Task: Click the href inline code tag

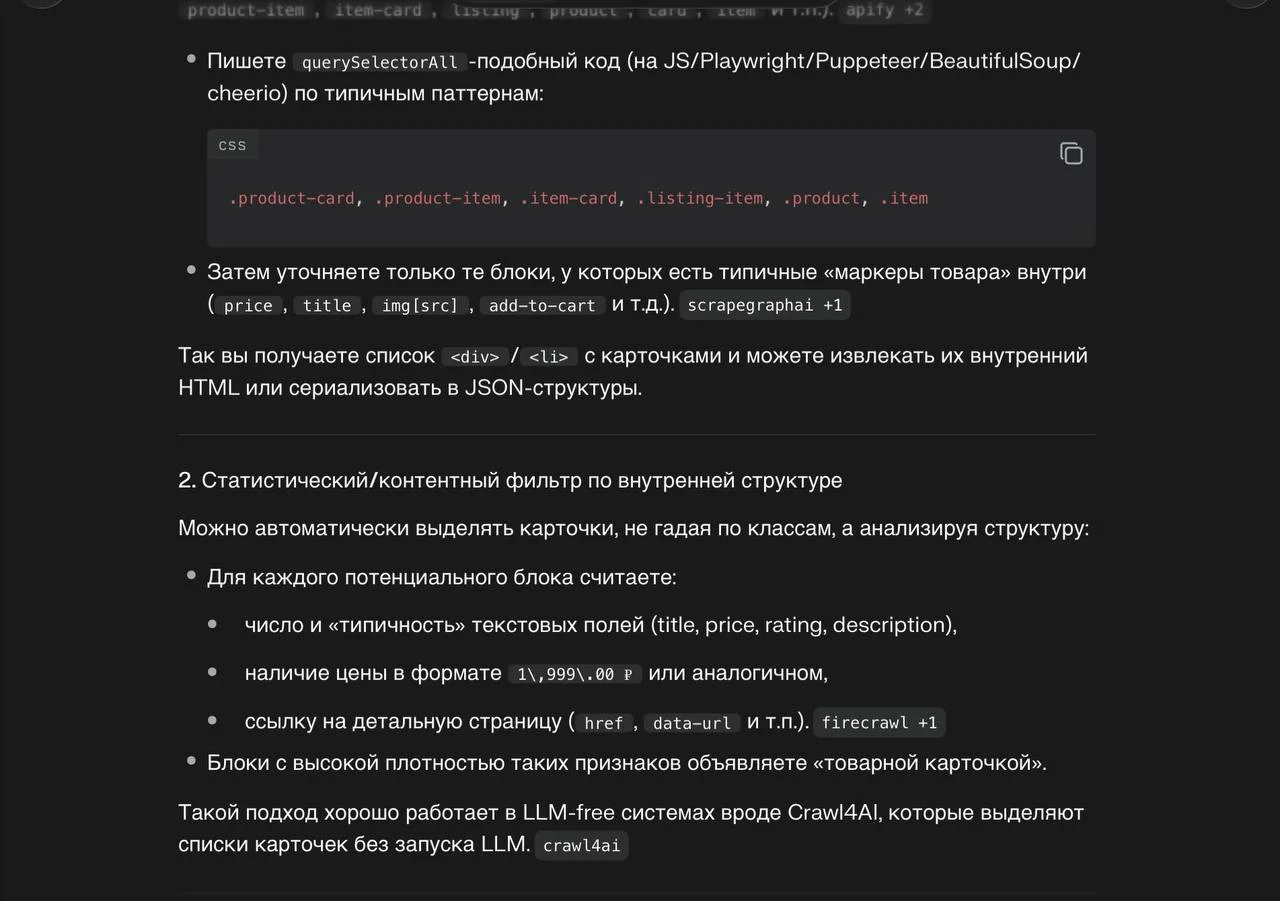Action: [603, 723]
